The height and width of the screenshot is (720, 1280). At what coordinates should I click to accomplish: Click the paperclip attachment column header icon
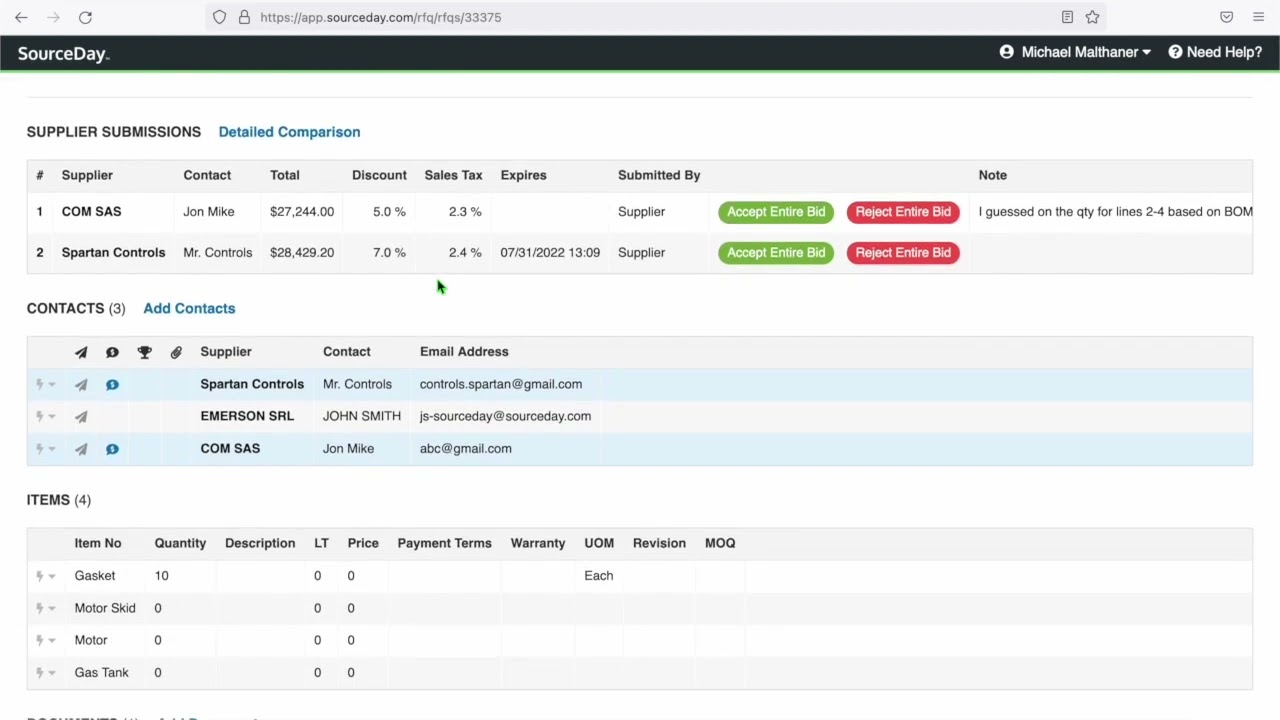pos(176,352)
